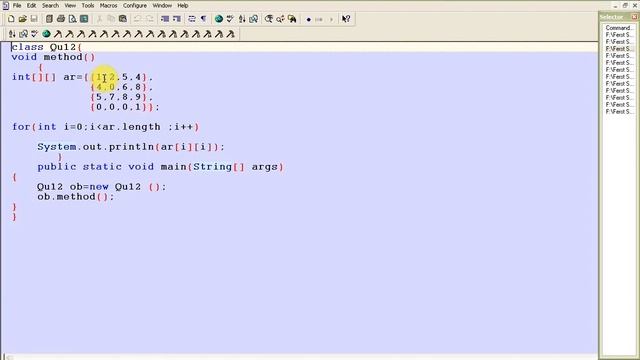Click the Print icon
Image resolution: width=640 pixels, height=360 pixels.
pyautogui.click(x=61, y=19)
